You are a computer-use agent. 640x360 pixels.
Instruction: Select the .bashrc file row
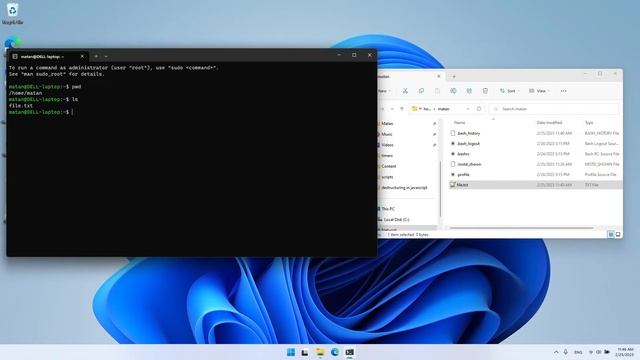pos(535,154)
